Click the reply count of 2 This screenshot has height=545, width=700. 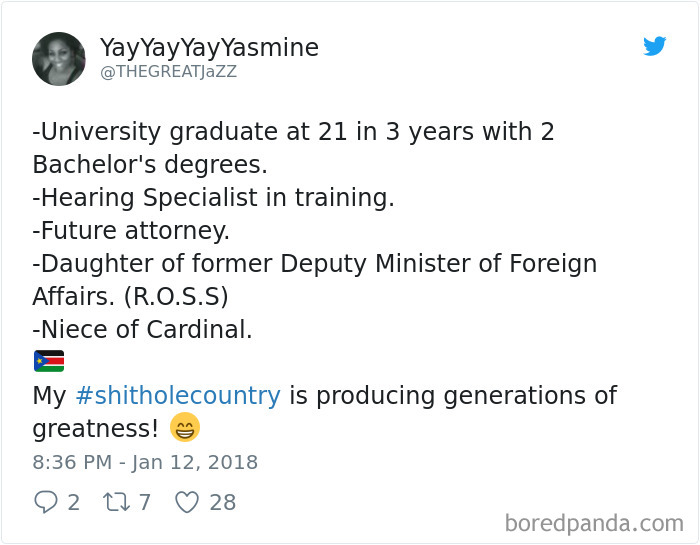coord(73,502)
